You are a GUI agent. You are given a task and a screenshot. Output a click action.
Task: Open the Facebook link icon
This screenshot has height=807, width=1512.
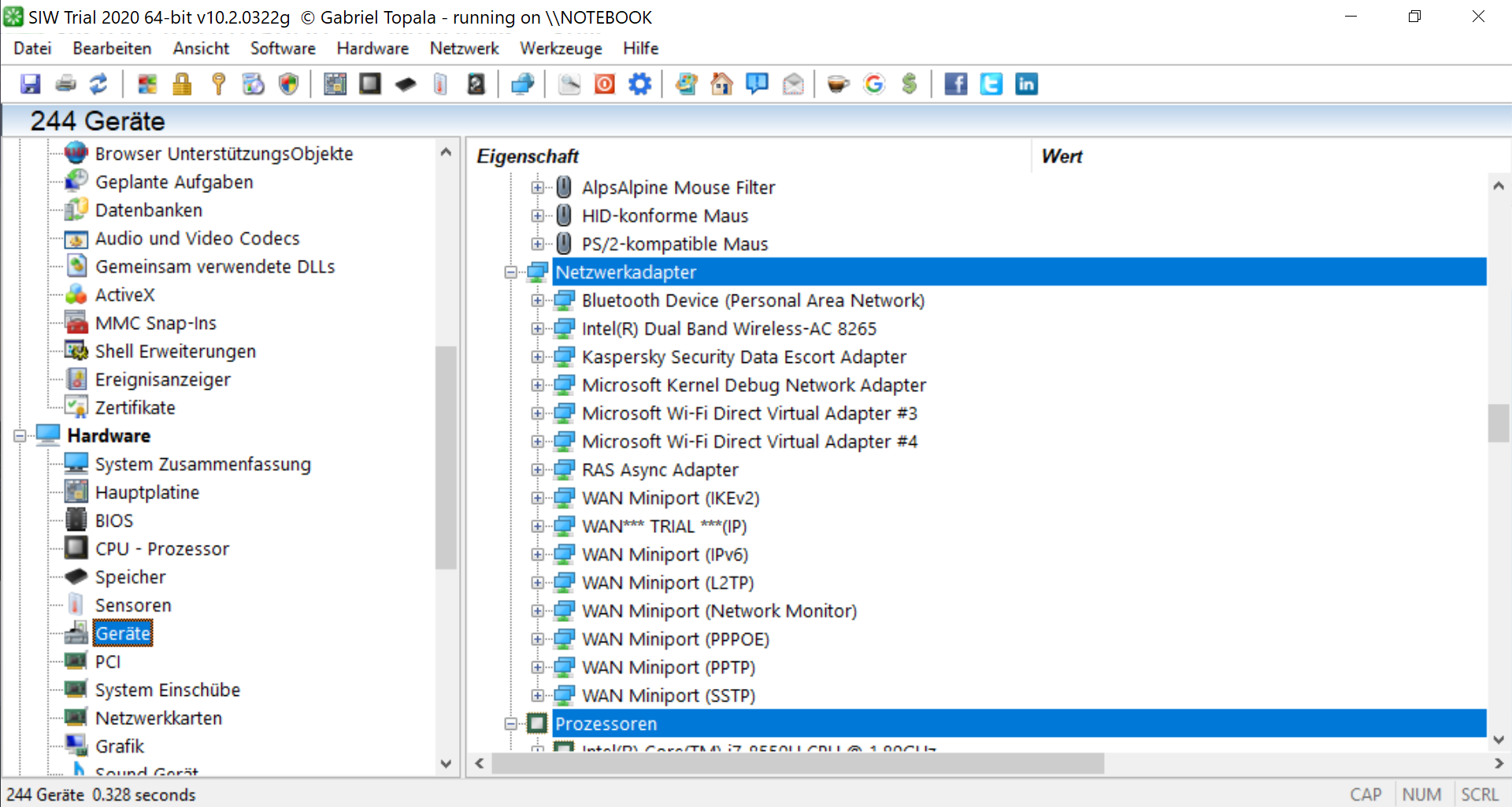pyautogui.click(x=955, y=84)
